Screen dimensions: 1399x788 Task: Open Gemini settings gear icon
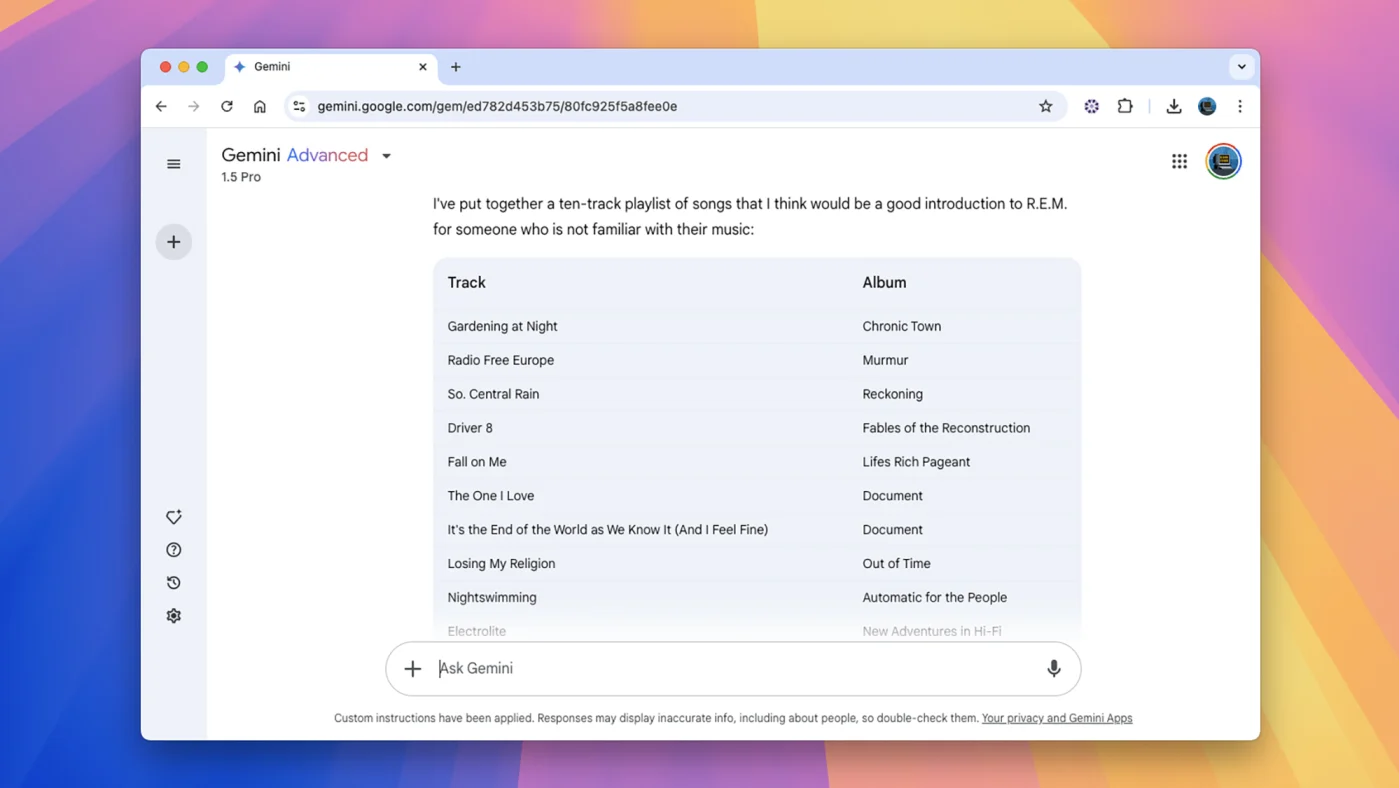174,616
